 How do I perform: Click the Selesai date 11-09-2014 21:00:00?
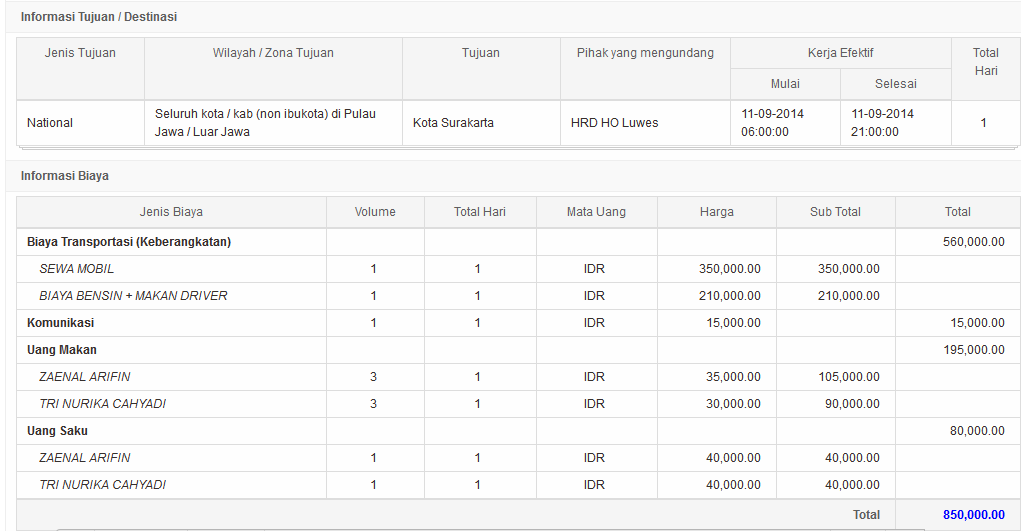882,123
